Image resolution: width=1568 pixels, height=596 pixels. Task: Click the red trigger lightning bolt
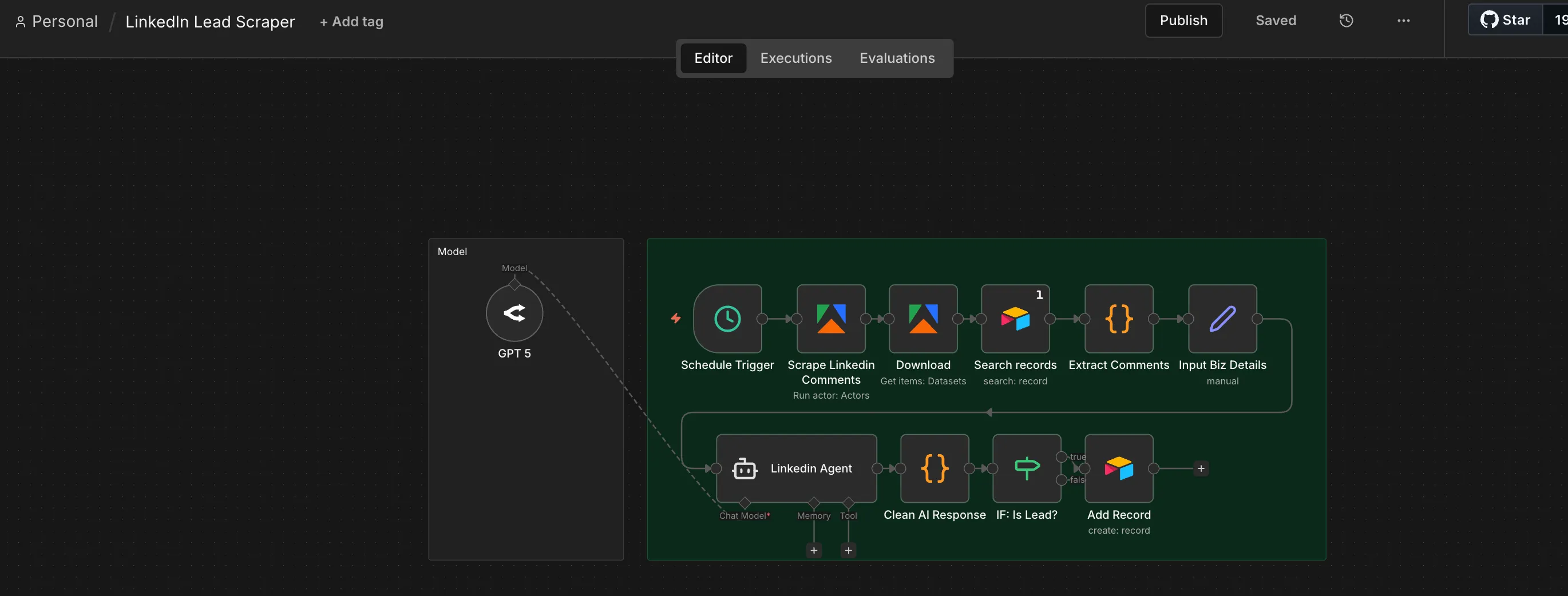coord(676,318)
